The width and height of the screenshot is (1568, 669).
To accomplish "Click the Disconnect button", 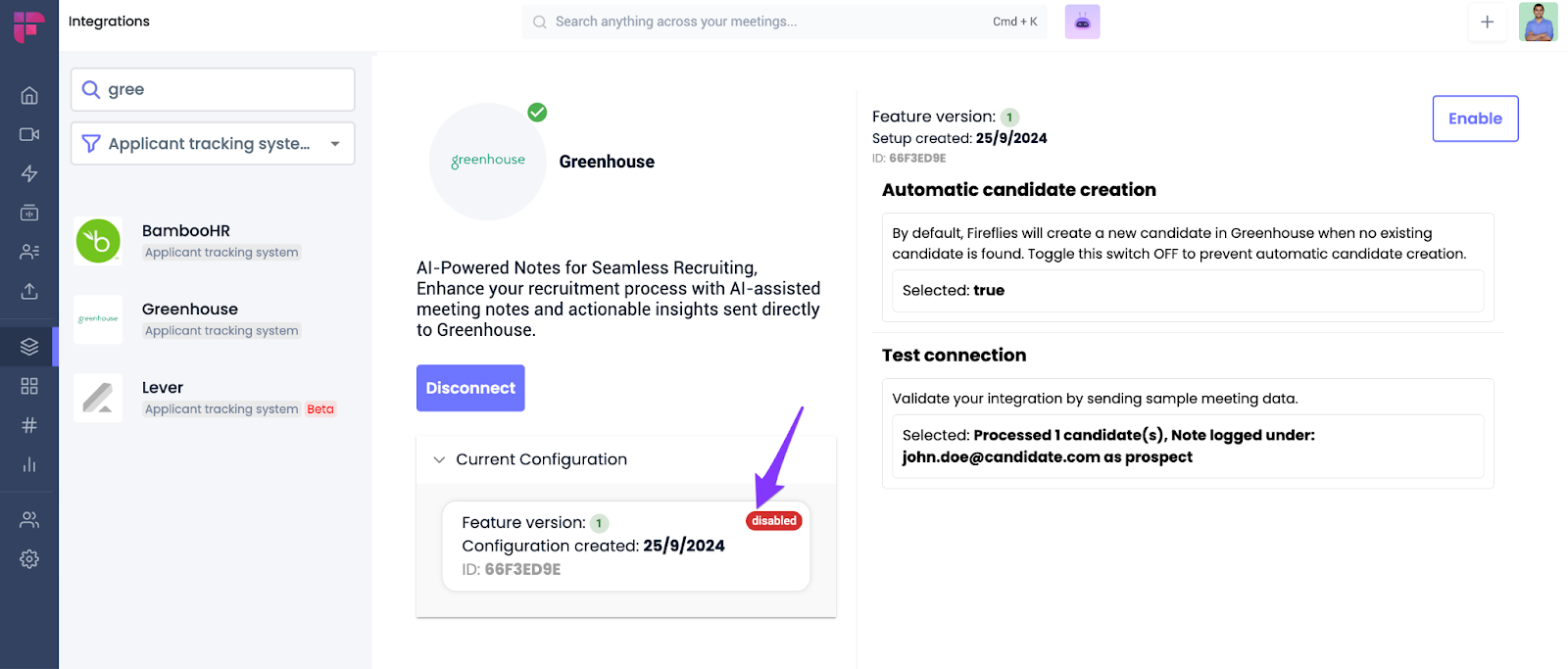I will (470, 388).
